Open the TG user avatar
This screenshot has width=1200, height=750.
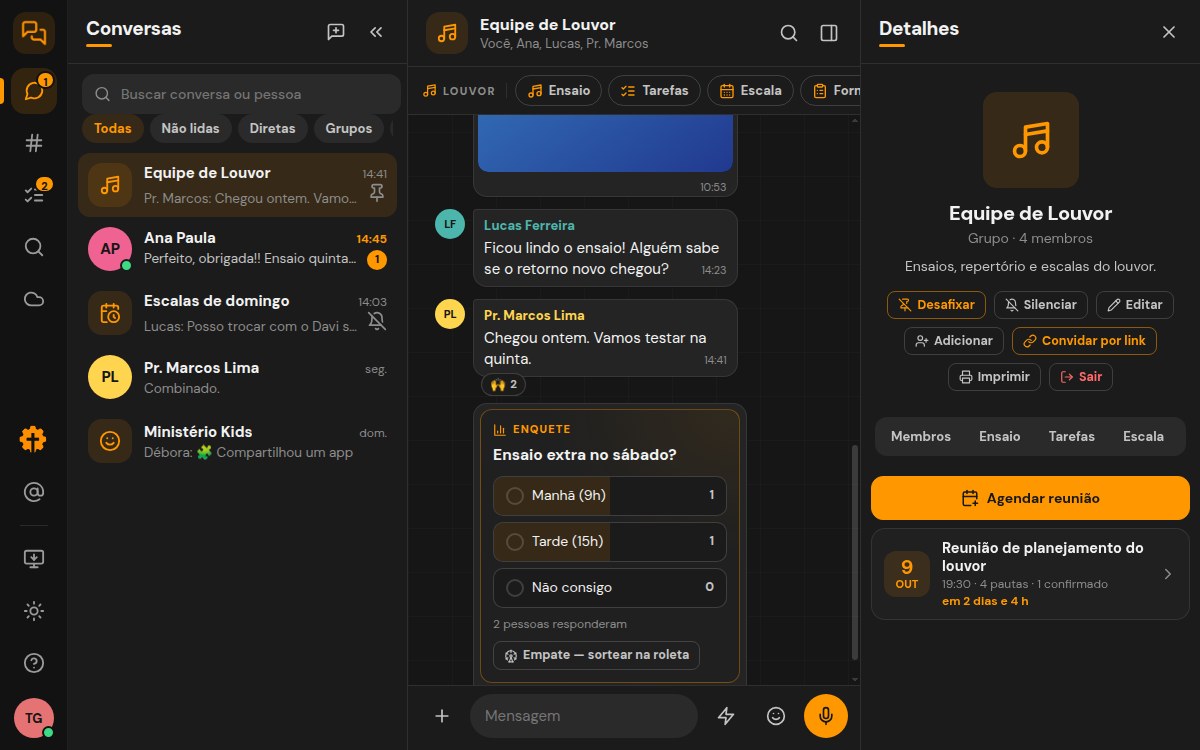tap(34, 718)
